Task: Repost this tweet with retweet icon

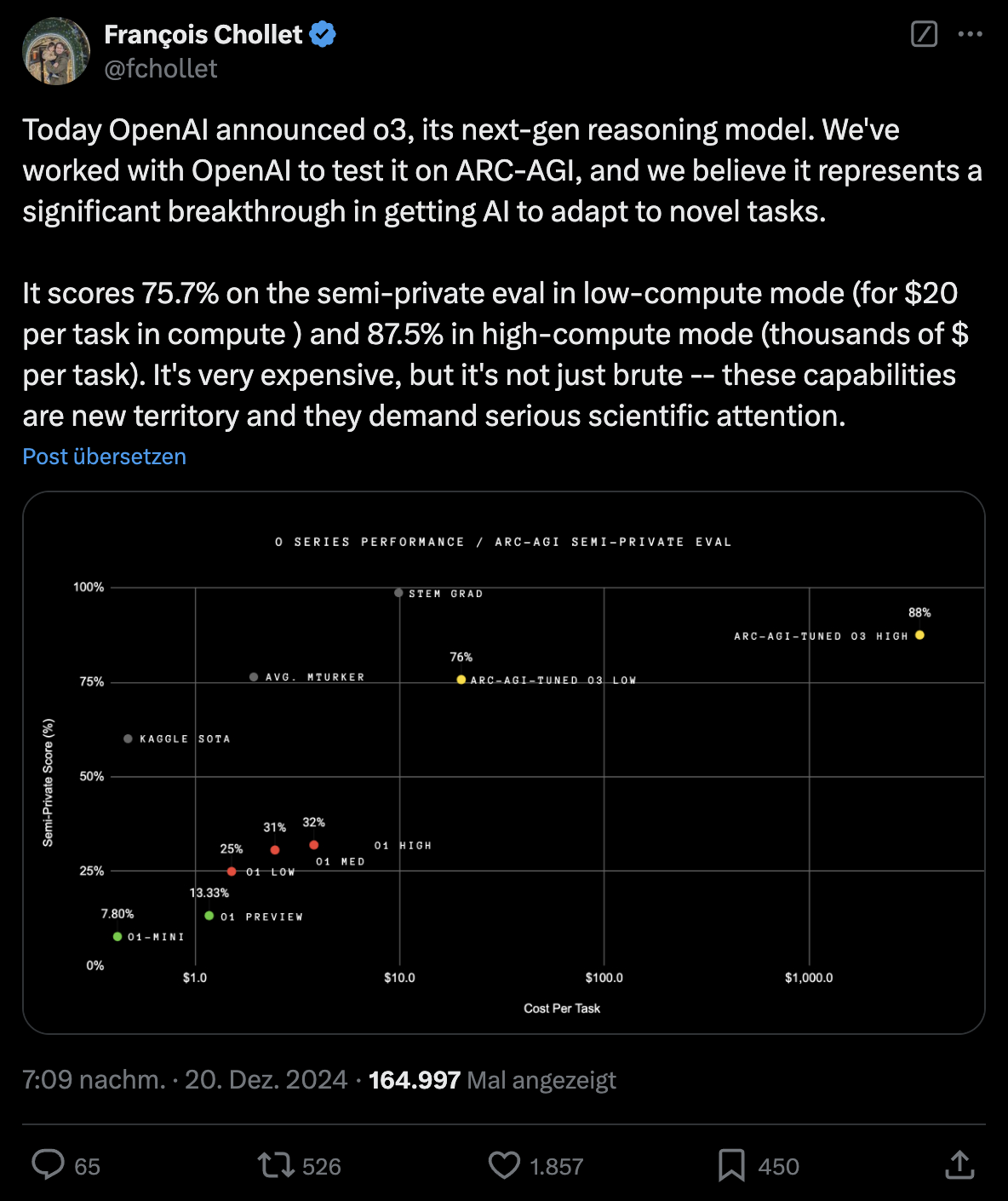Action: [276, 1164]
